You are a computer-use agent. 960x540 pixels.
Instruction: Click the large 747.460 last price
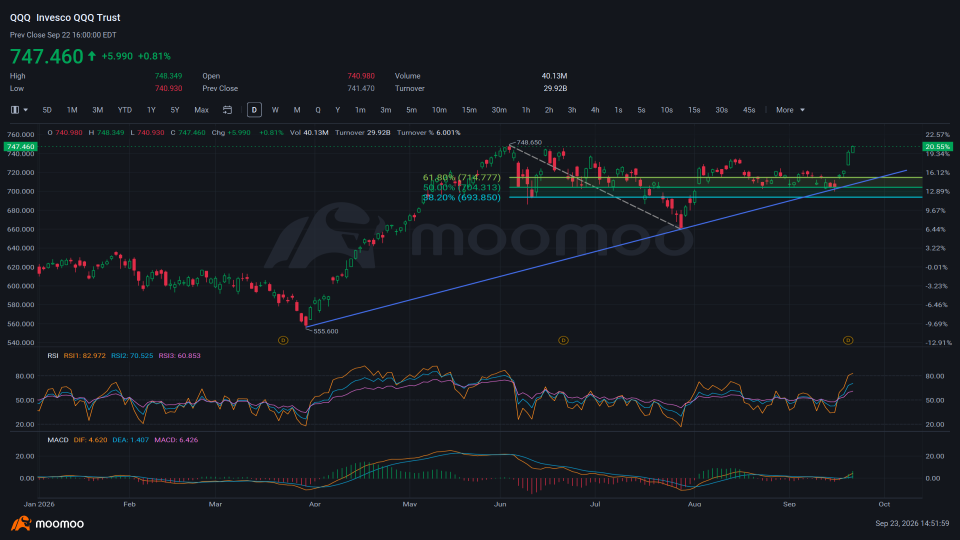click(47, 56)
